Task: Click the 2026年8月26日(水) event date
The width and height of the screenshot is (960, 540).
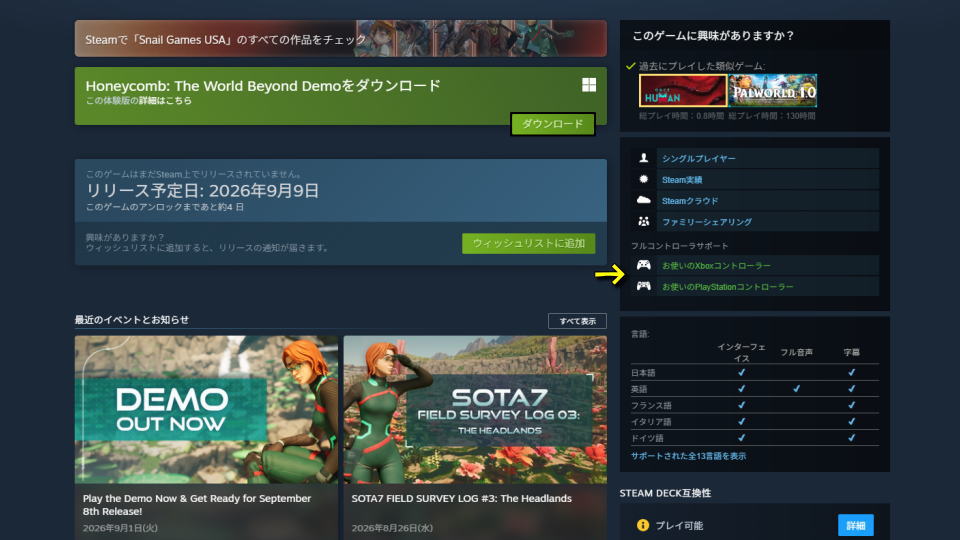Action: pos(392,528)
